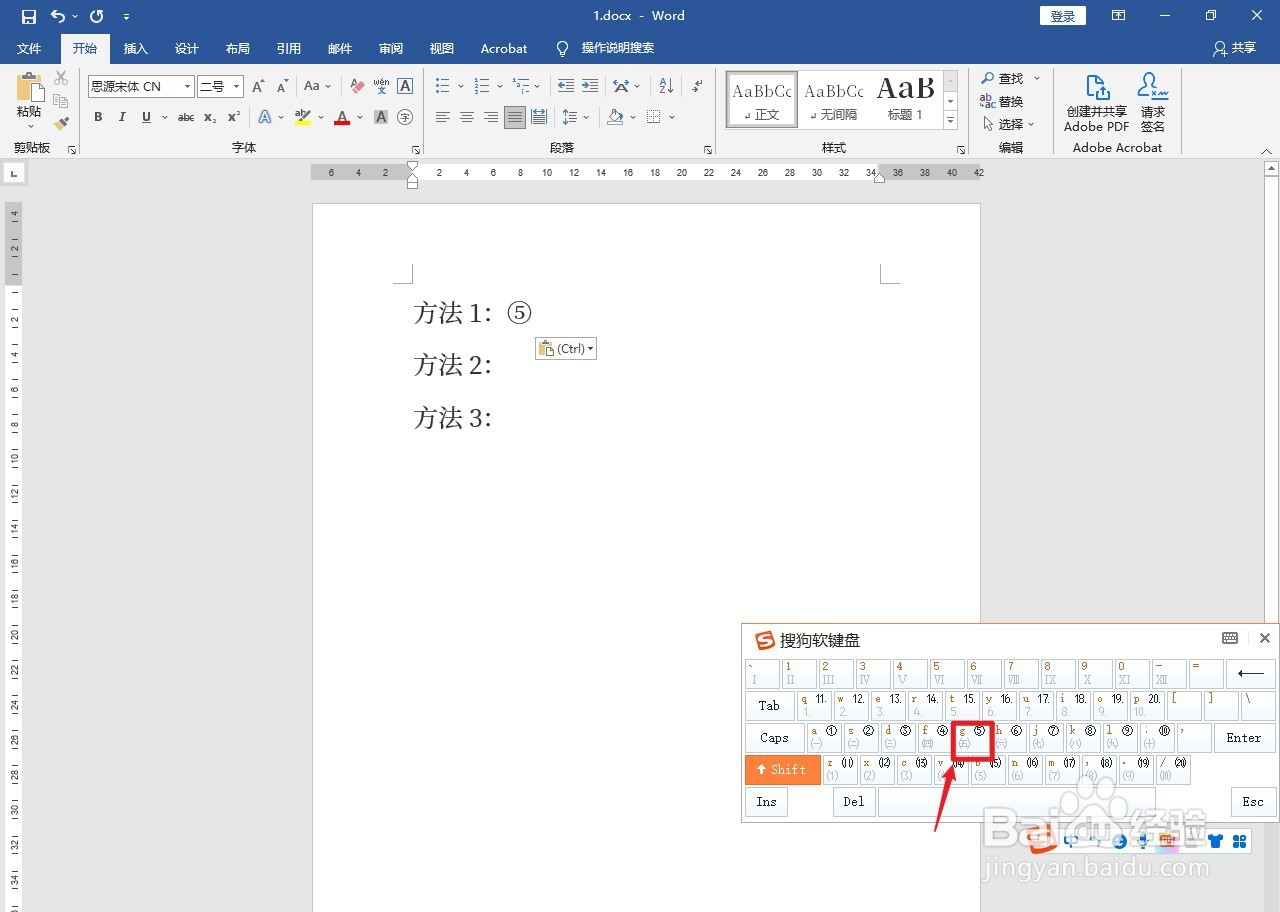
Task: Click the distributed alignment icon
Action: [x=539, y=117]
